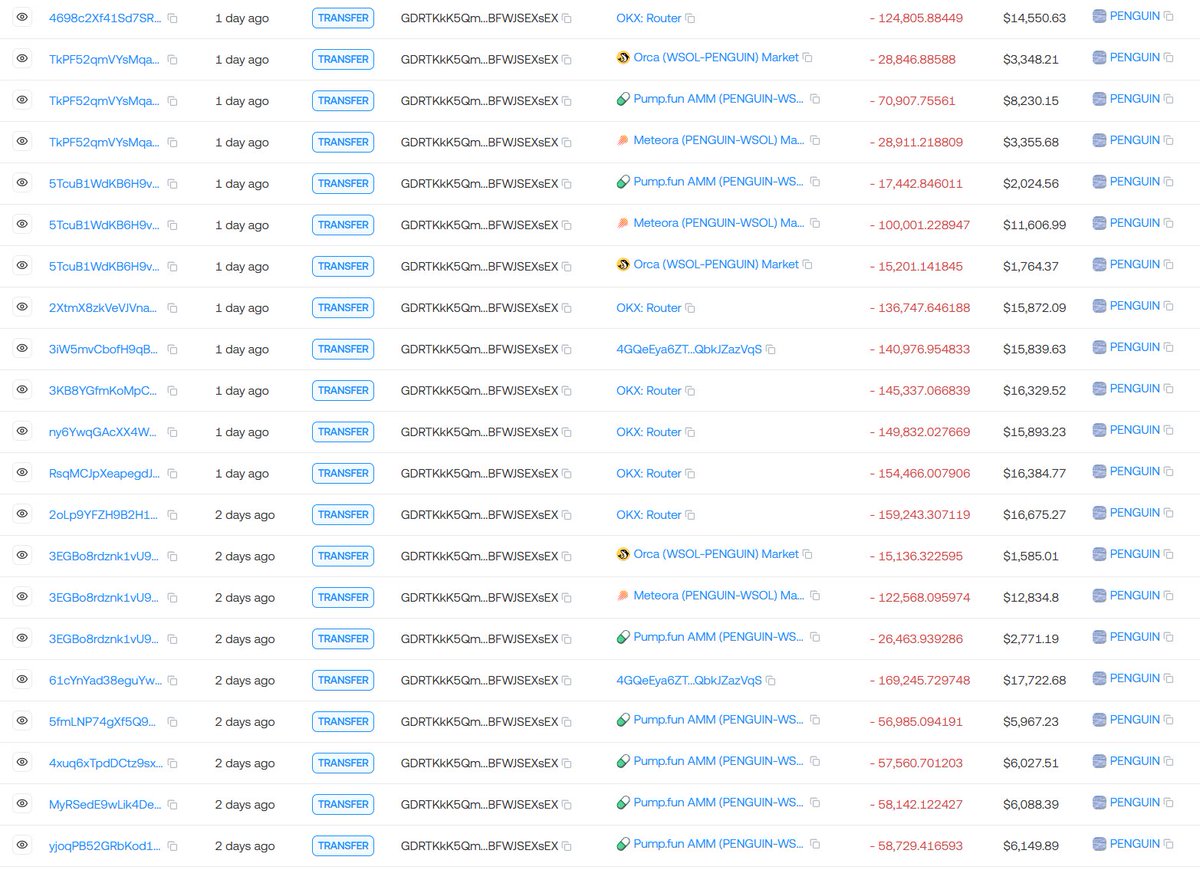The width and height of the screenshot is (1200, 870).
Task: Copy transaction signature MyRSedE9wLik4De
Action: pos(173,805)
